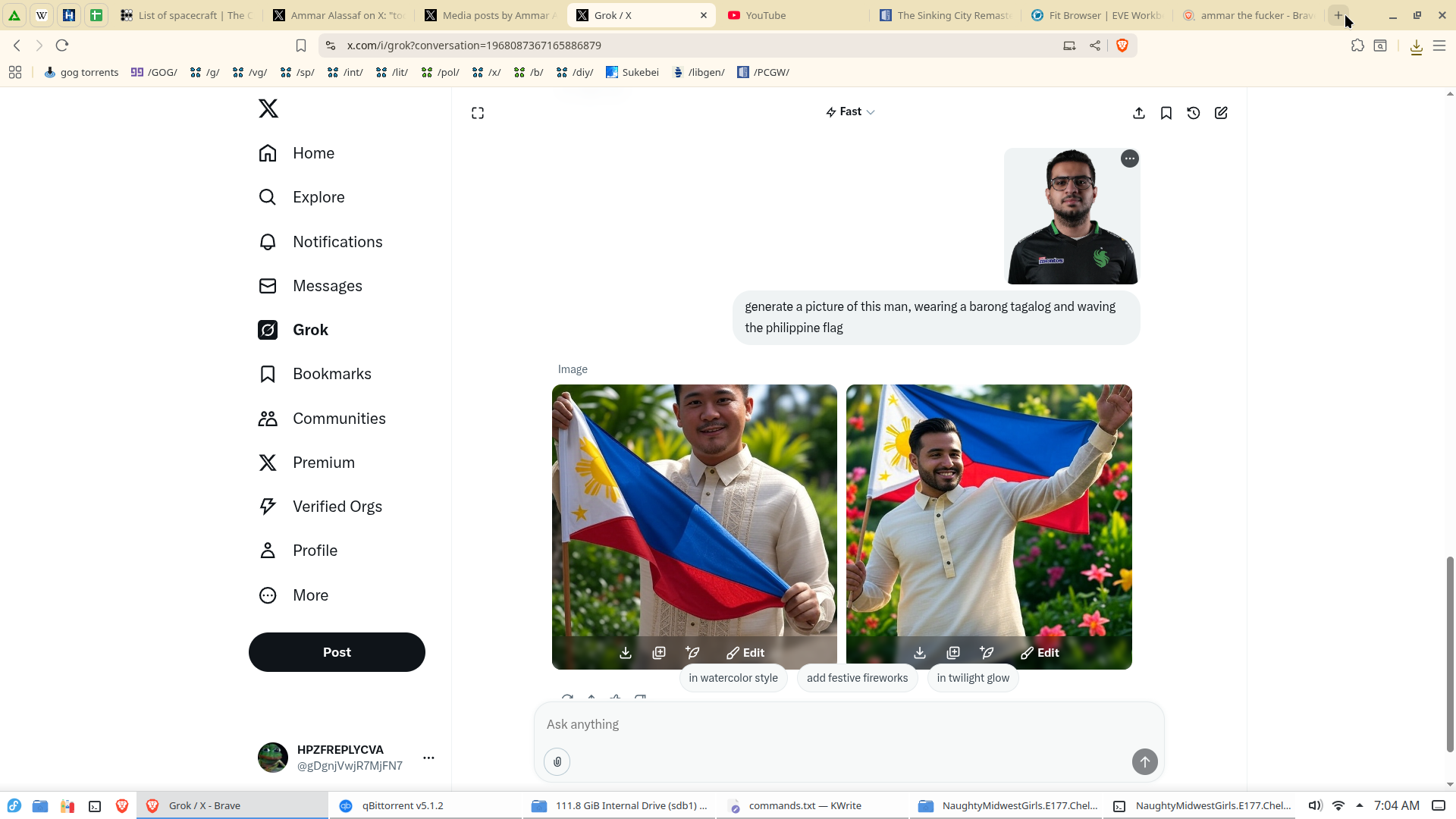Select the 'add festive fireworks' suggestion
This screenshot has width=1456, height=819.
(857, 678)
